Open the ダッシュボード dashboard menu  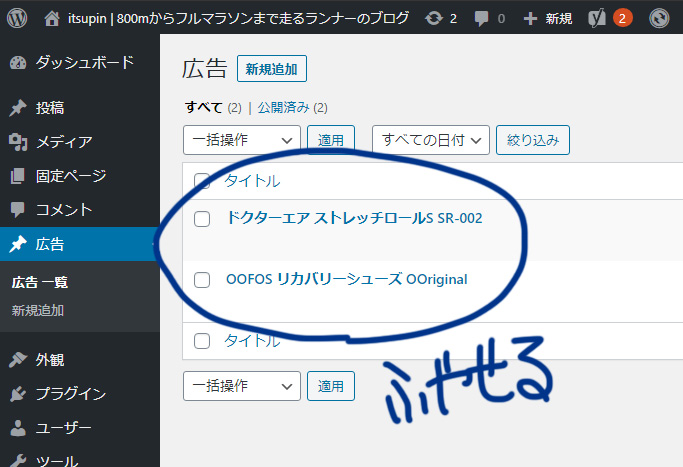tap(84, 63)
